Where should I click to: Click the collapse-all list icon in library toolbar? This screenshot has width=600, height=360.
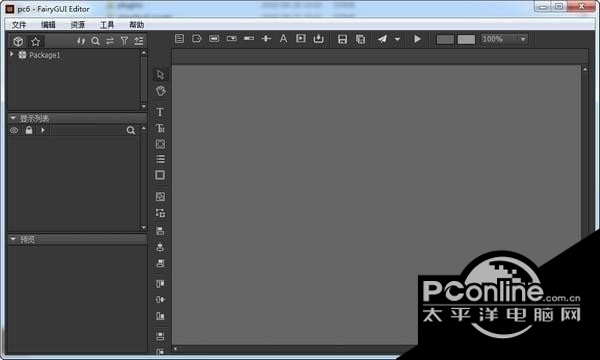click(x=139, y=41)
